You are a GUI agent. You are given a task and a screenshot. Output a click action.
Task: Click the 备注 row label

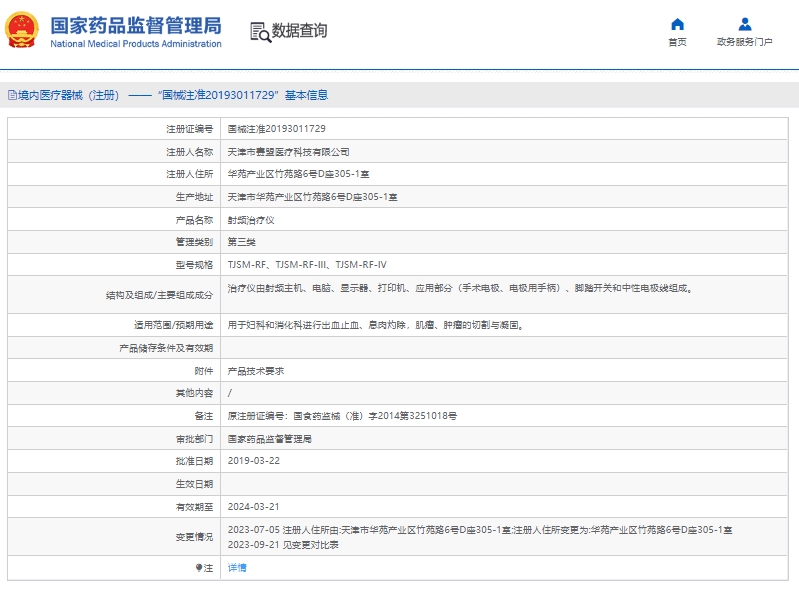click(x=204, y=416)
